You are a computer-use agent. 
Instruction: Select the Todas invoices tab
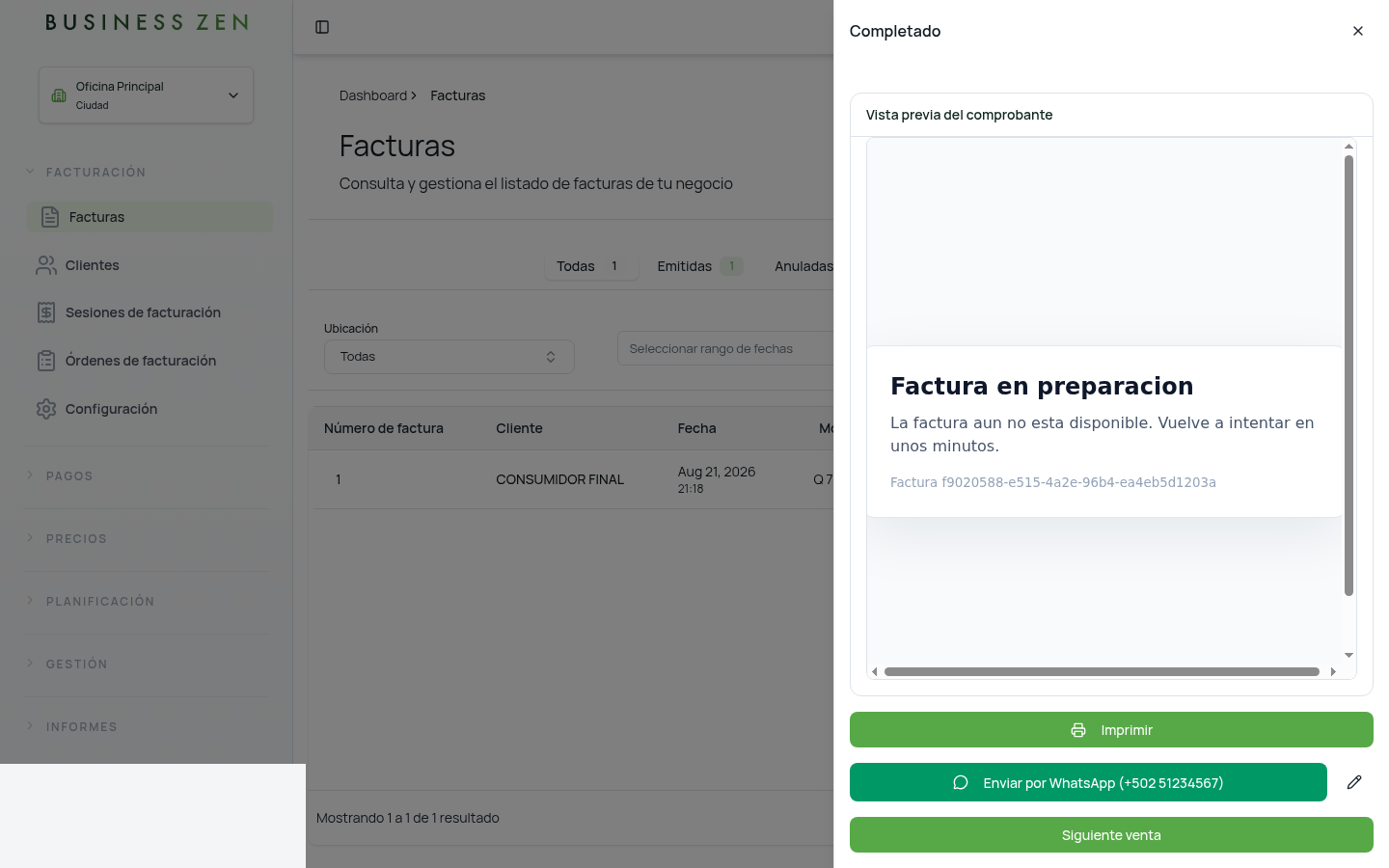click(591, 266)
